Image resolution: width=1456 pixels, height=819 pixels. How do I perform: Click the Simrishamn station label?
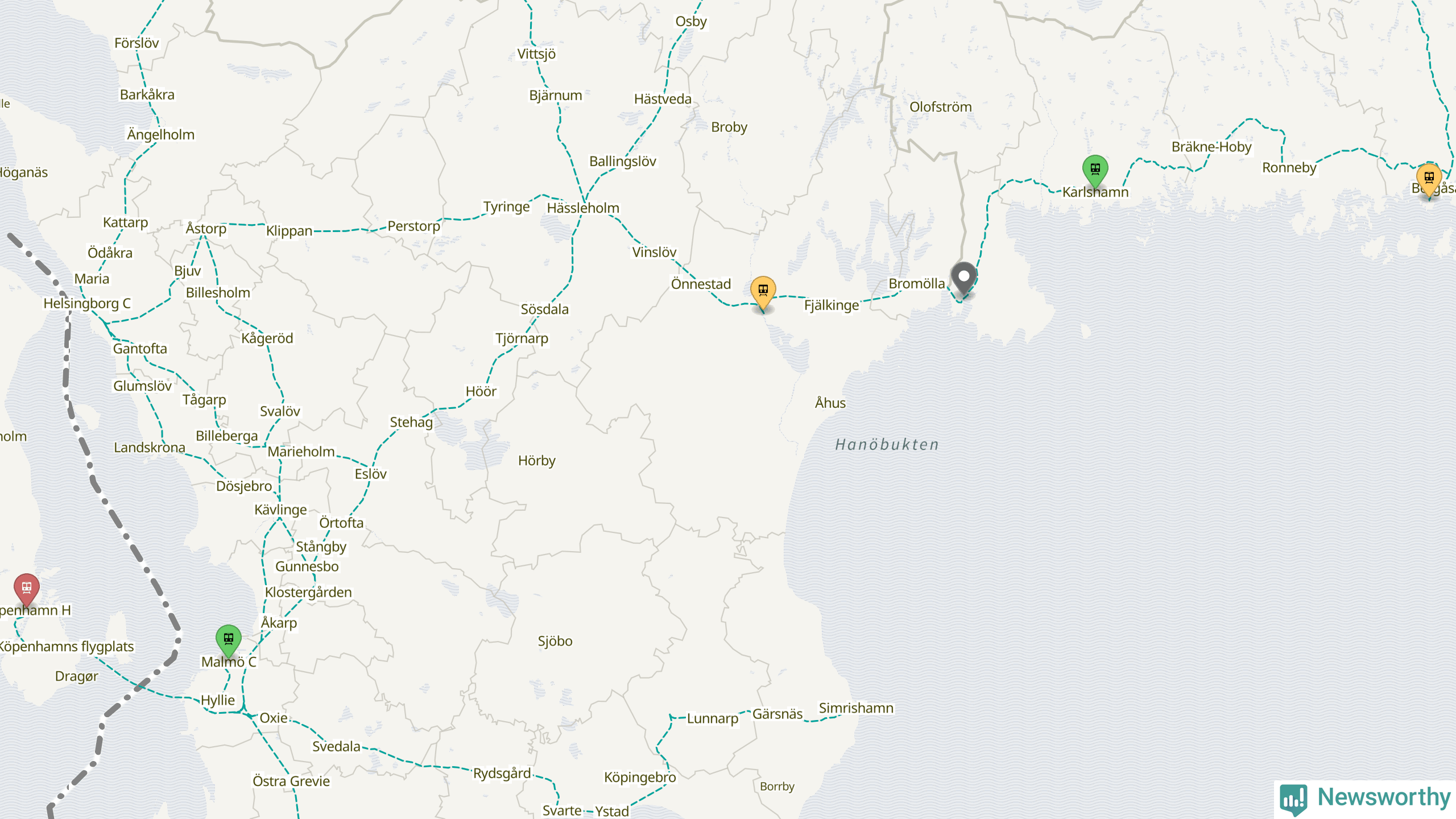(x=856, y=708)
